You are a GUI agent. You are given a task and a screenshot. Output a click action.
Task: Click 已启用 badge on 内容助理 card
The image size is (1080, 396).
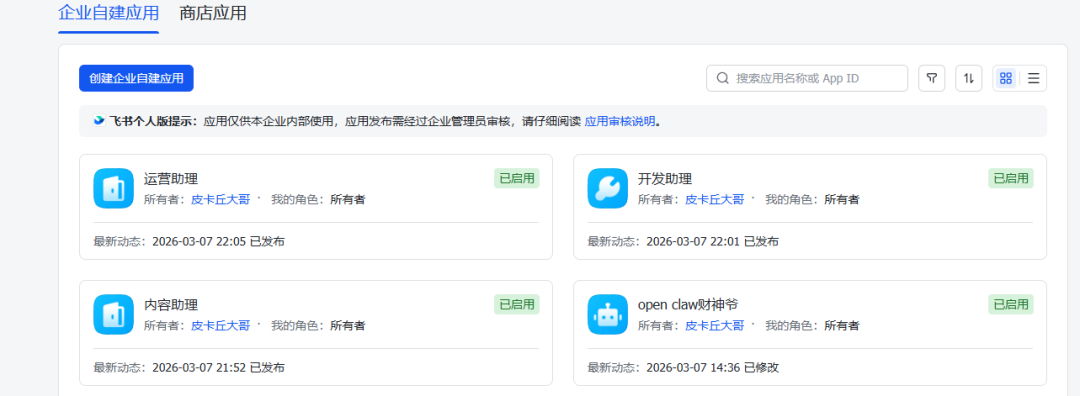tap(517, 304)
